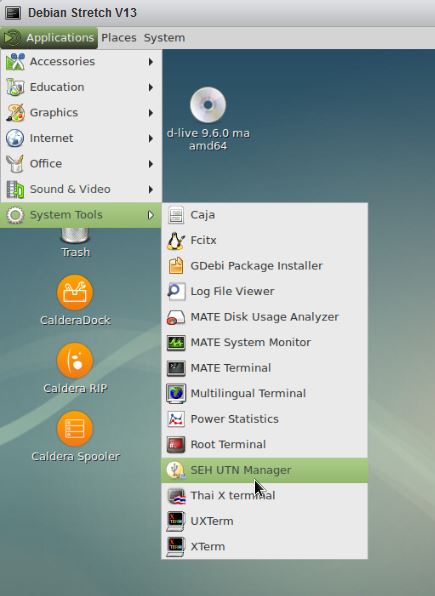Launch SEH UTN Manager from the menu
The height and width of the screenshot is (596, 435).
[265, 470]
